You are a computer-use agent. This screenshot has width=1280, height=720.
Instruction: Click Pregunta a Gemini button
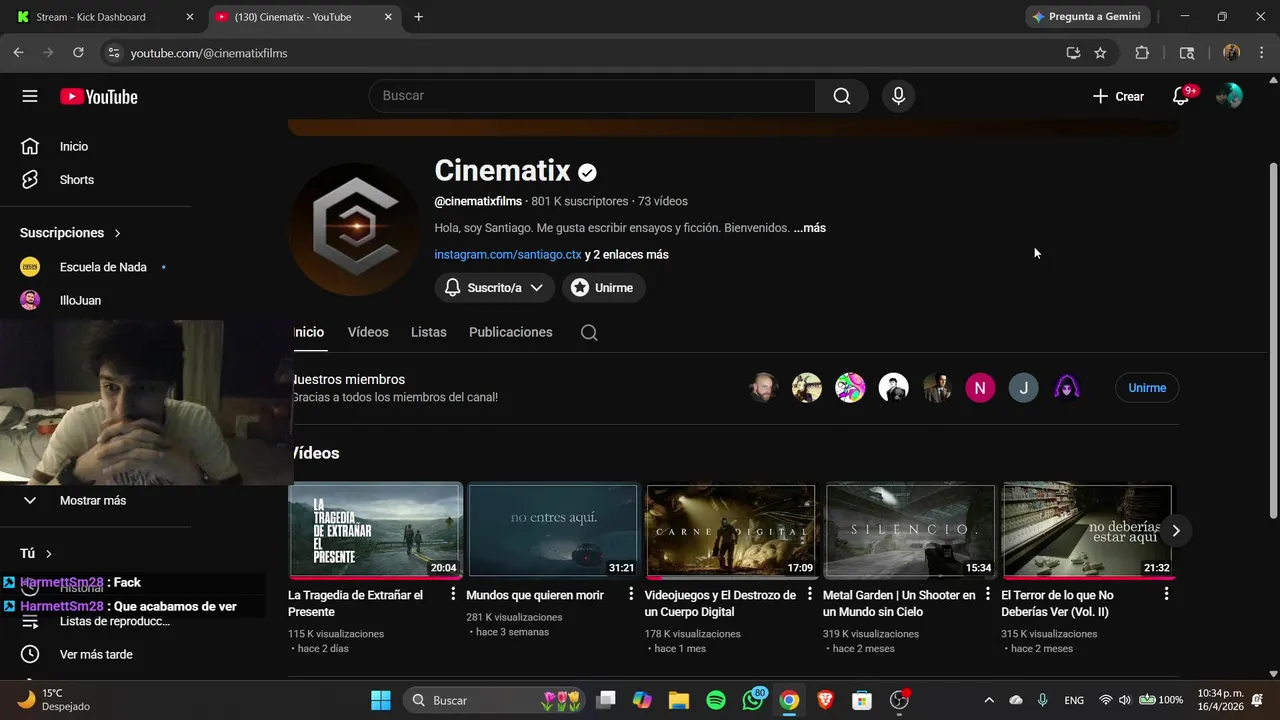[1087, 17]
